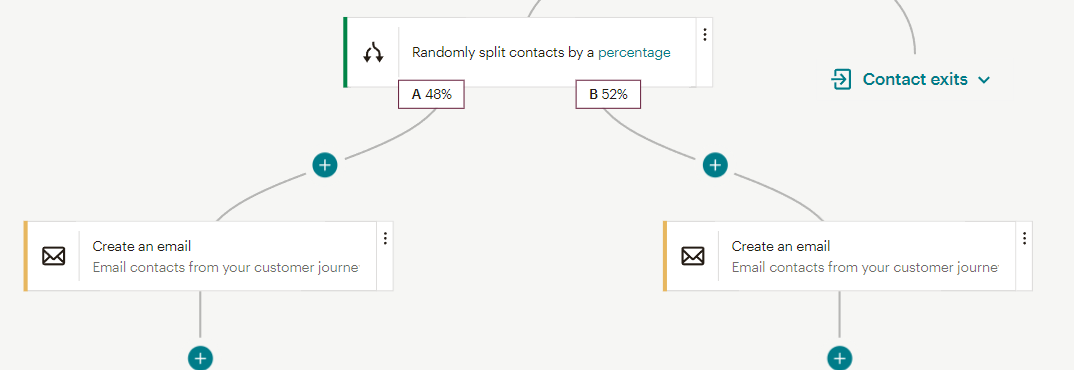Select the B 52% branch label

click(608, 95)
